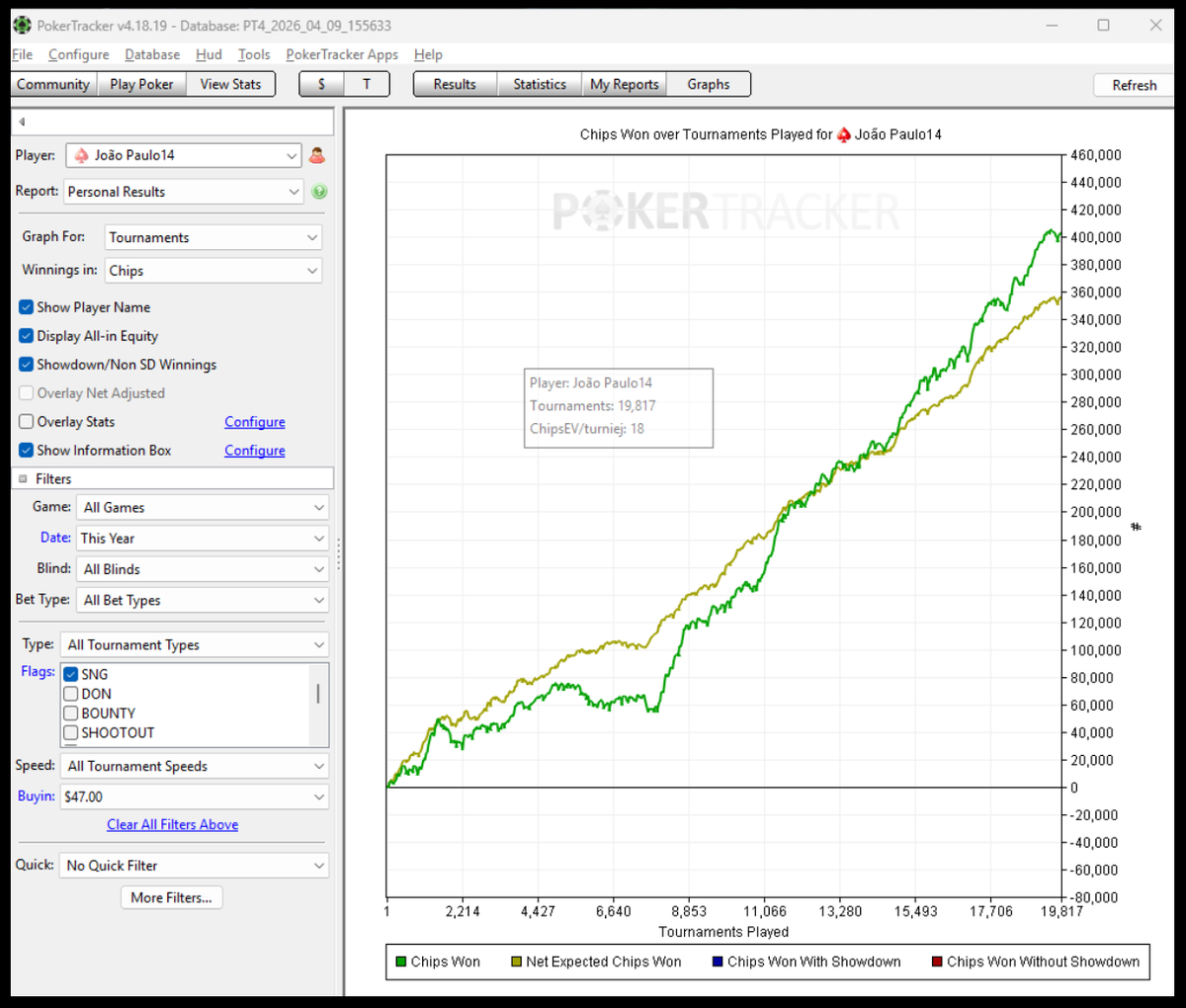Screen dimensions: 1186x1008
Task: Click the graph information box
Action: [x=619, y=408]
